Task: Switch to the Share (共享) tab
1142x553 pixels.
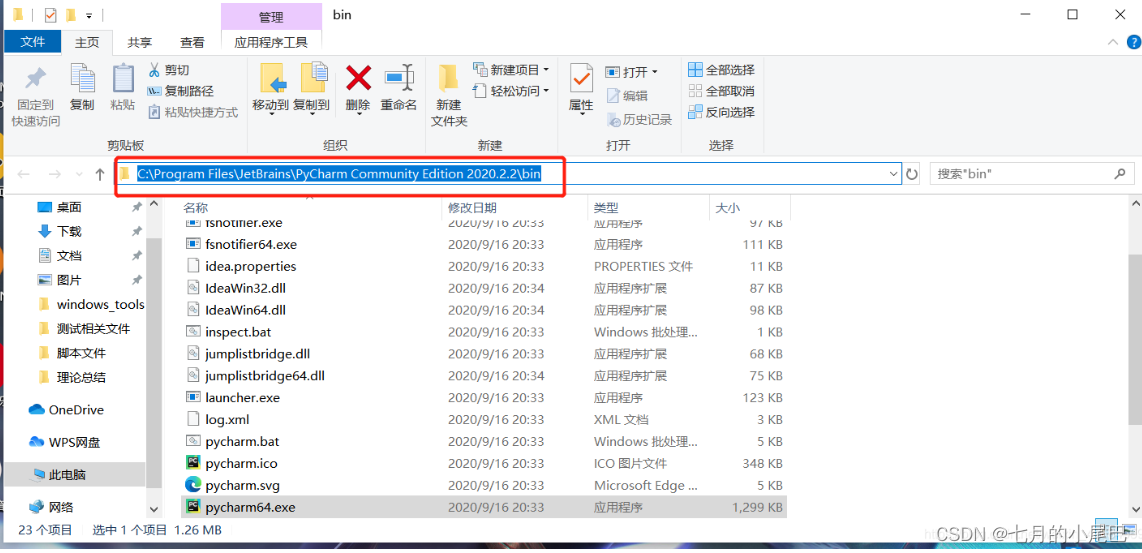Action: point(140,43)
